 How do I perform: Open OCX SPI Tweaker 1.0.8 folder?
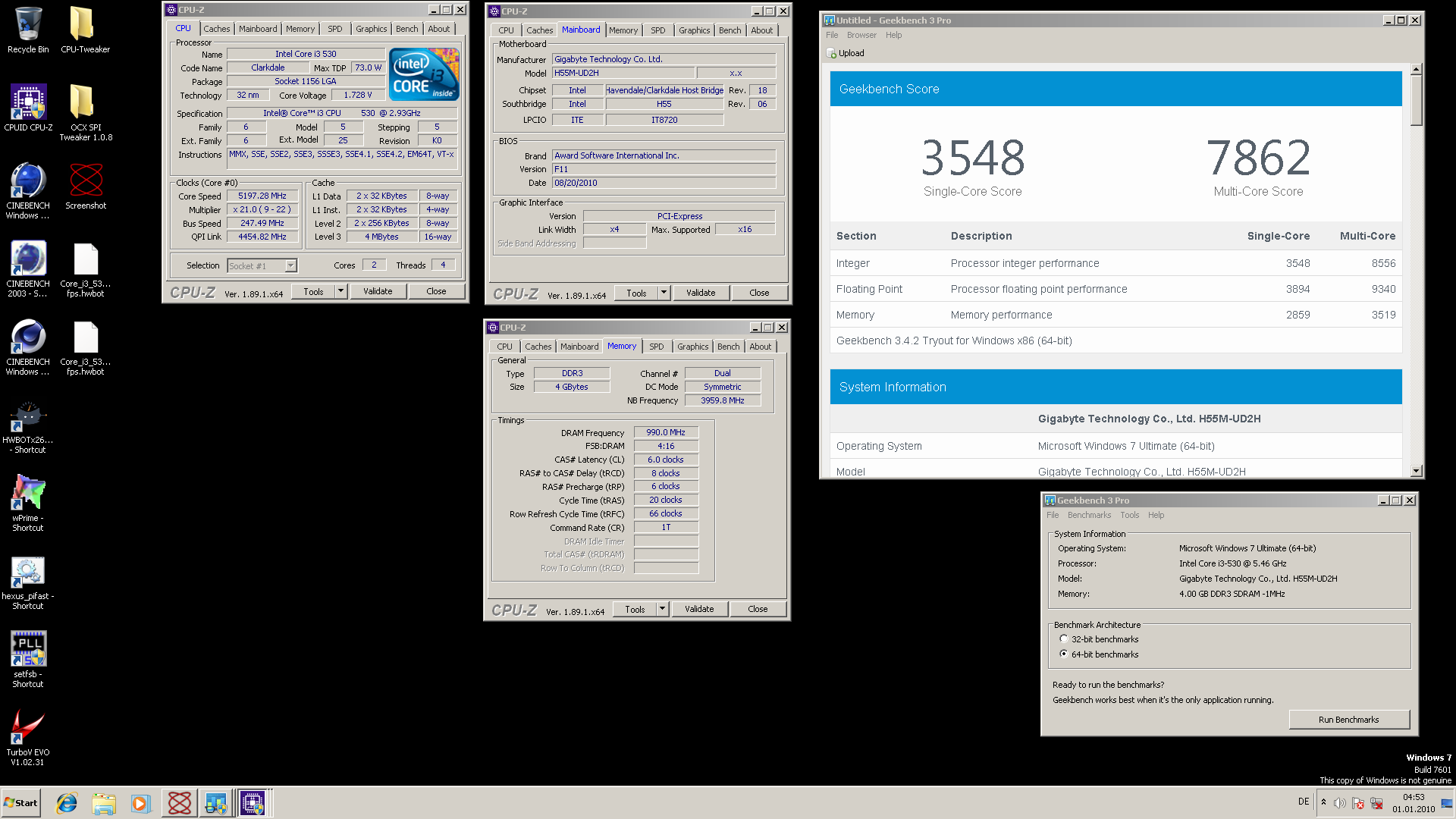click(x=86, y=112)
